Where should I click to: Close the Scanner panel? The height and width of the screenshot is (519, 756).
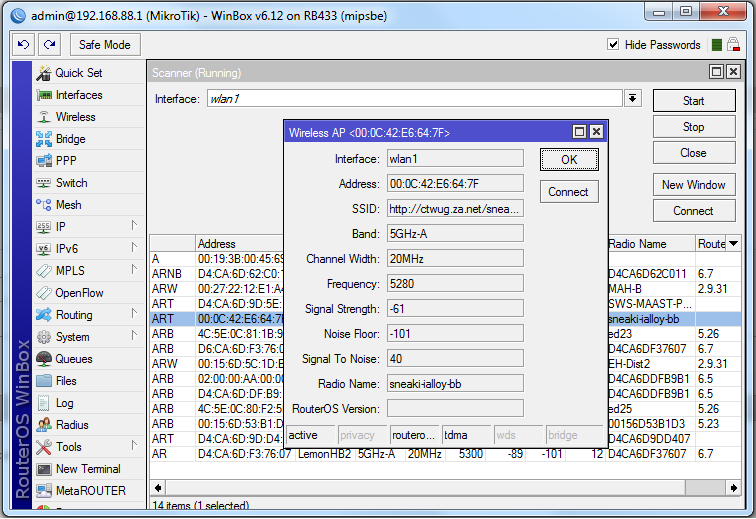pos(733,72)
